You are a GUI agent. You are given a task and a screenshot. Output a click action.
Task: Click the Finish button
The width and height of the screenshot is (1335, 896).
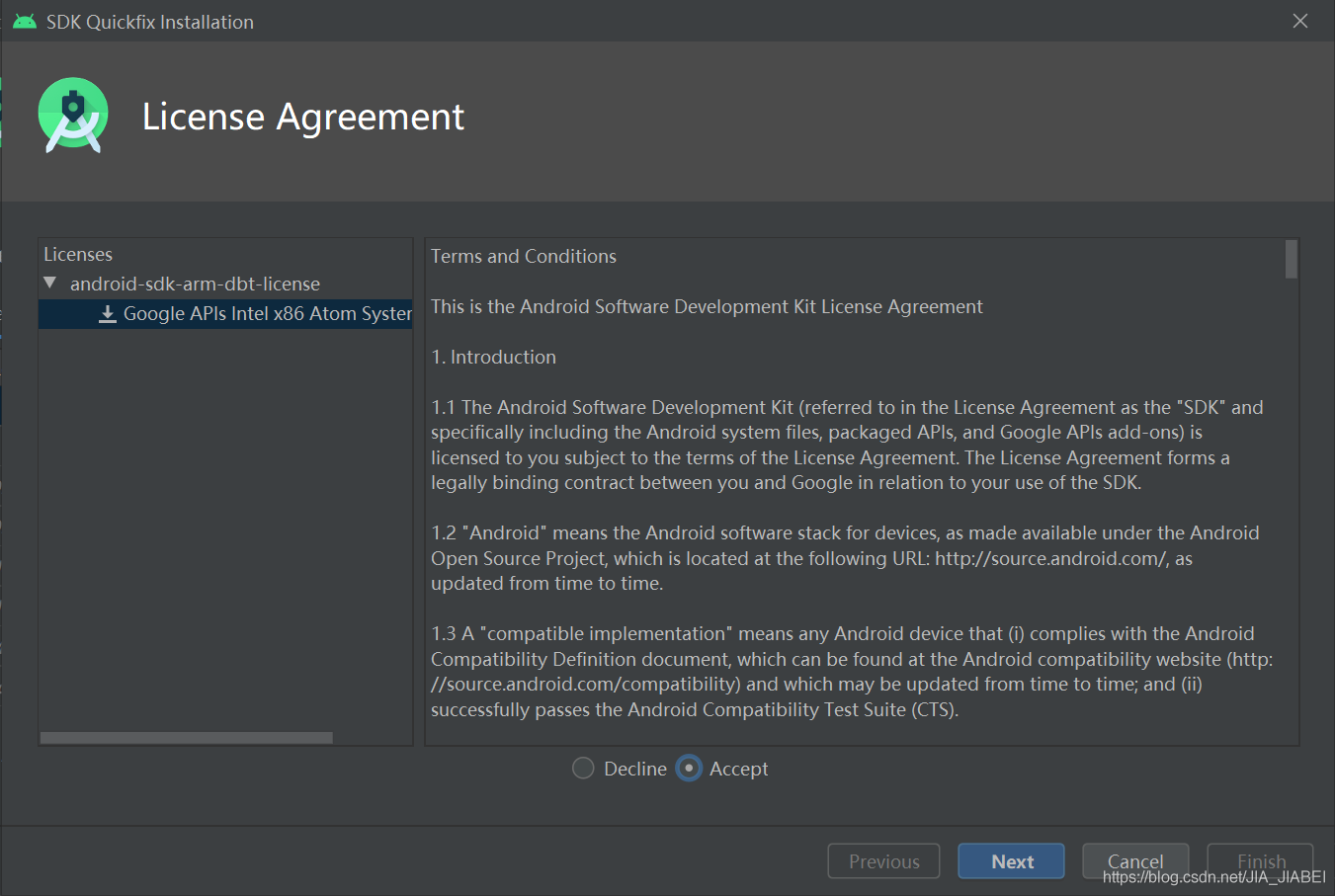tap(1261, 861)
